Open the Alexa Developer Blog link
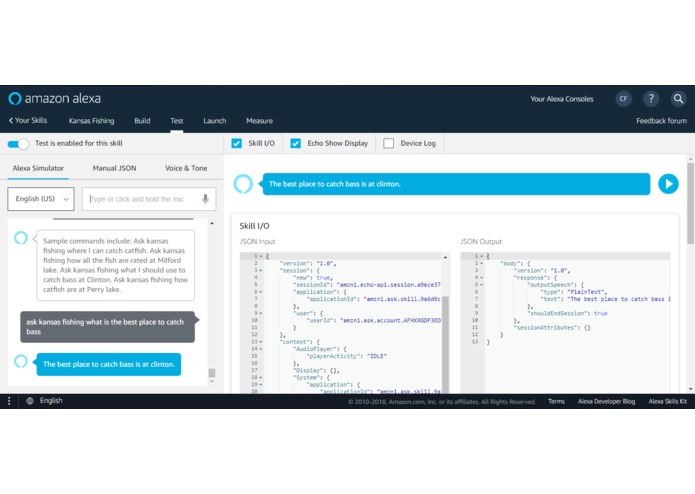The height and width of the screenshot is (494, 695). coord(606,401)
